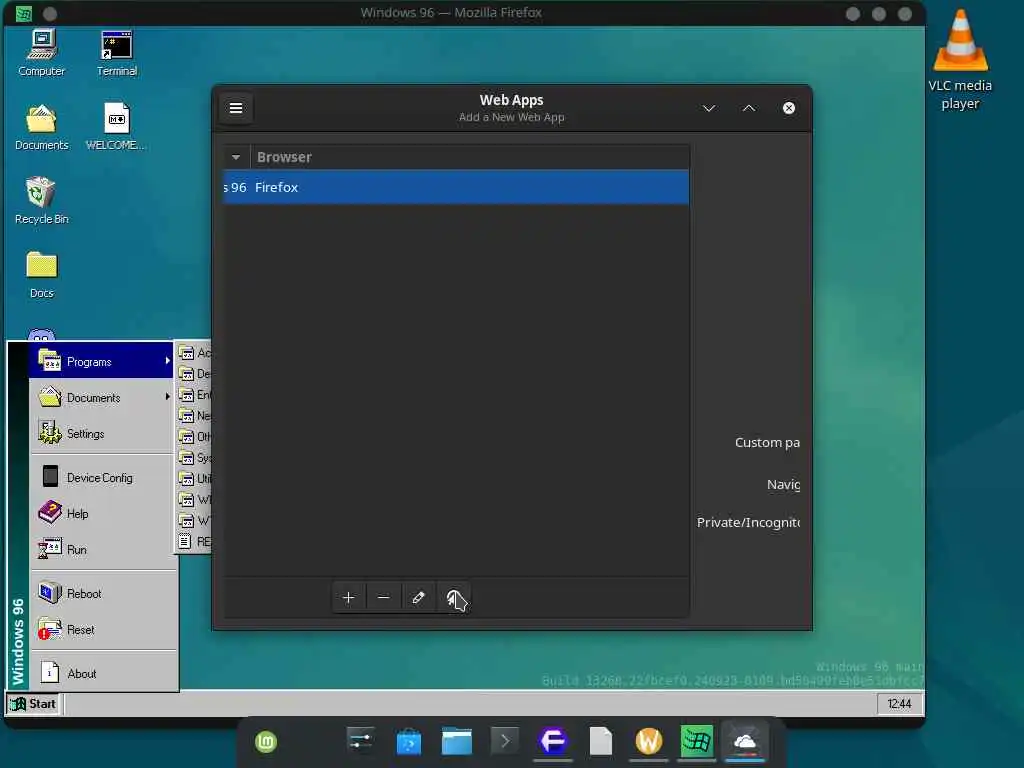The image size is (1024, 768).
Task: Click the down chevron in Web Apps titlebar
Action: (x=709, y=108)
